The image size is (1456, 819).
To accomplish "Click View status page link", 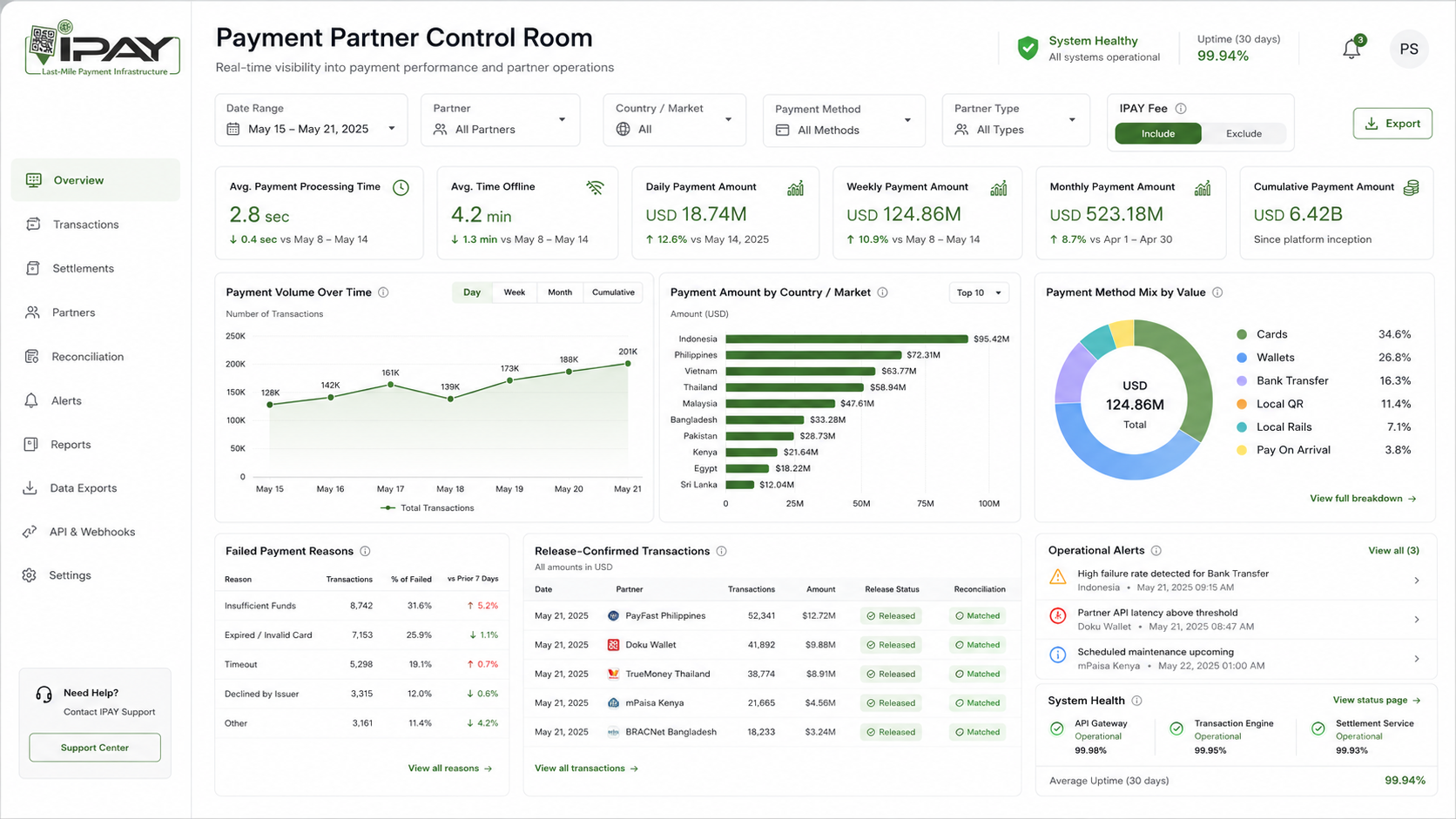I will point(1376,701).
